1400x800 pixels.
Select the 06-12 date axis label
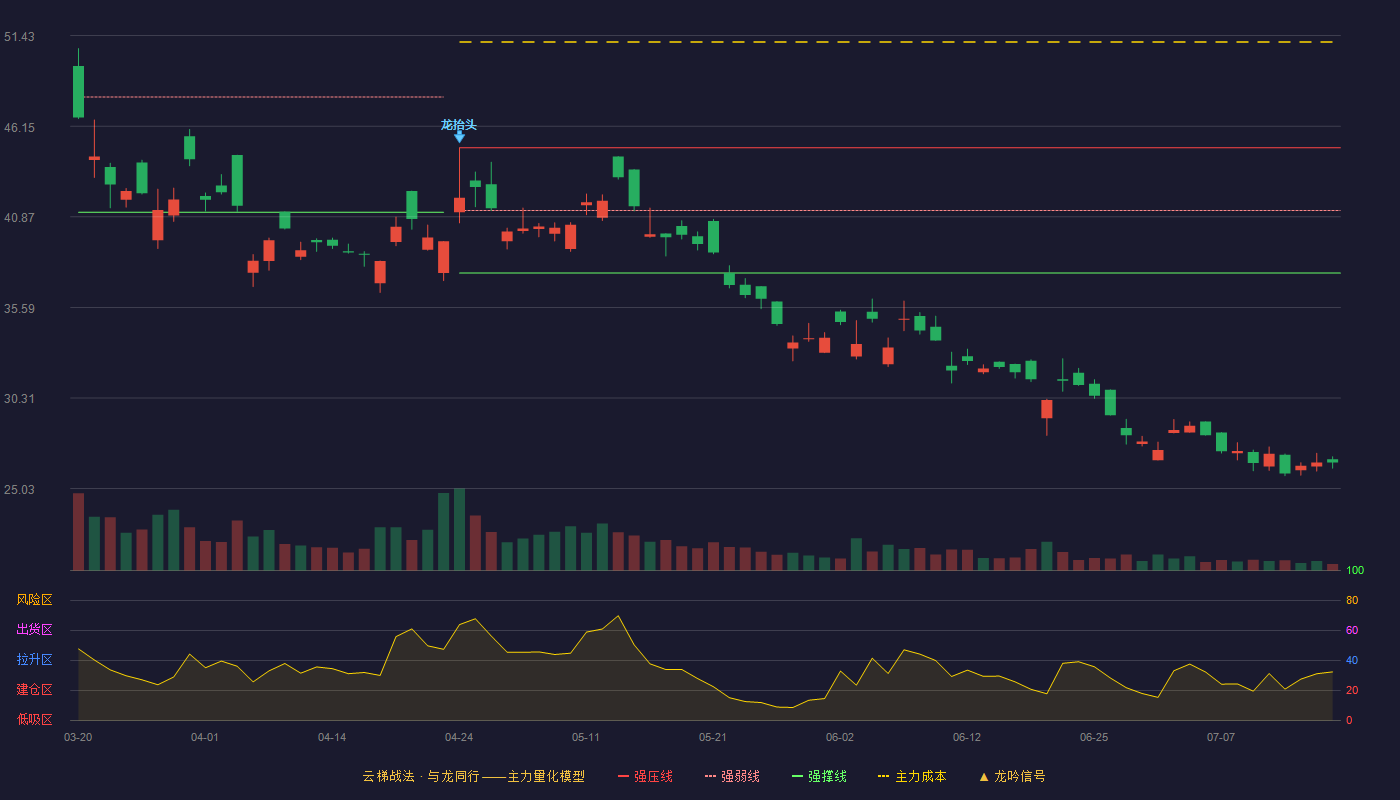967,737
